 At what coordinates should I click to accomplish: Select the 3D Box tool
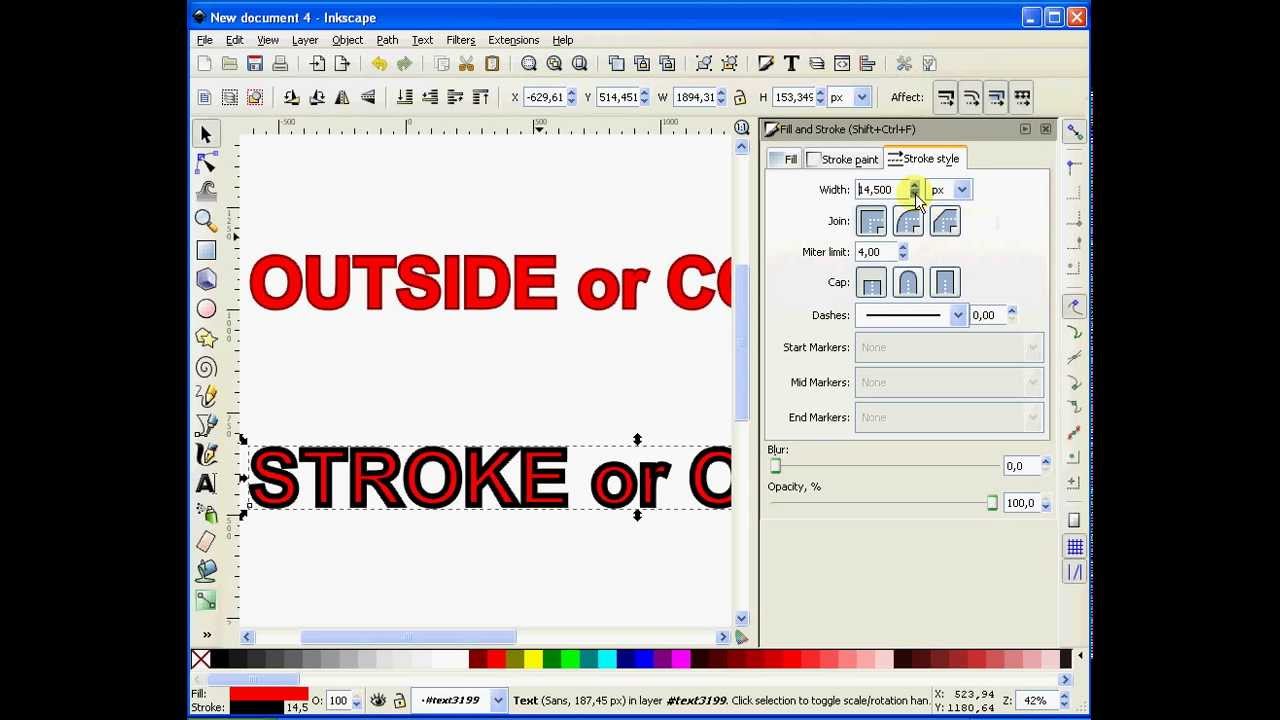206,279
